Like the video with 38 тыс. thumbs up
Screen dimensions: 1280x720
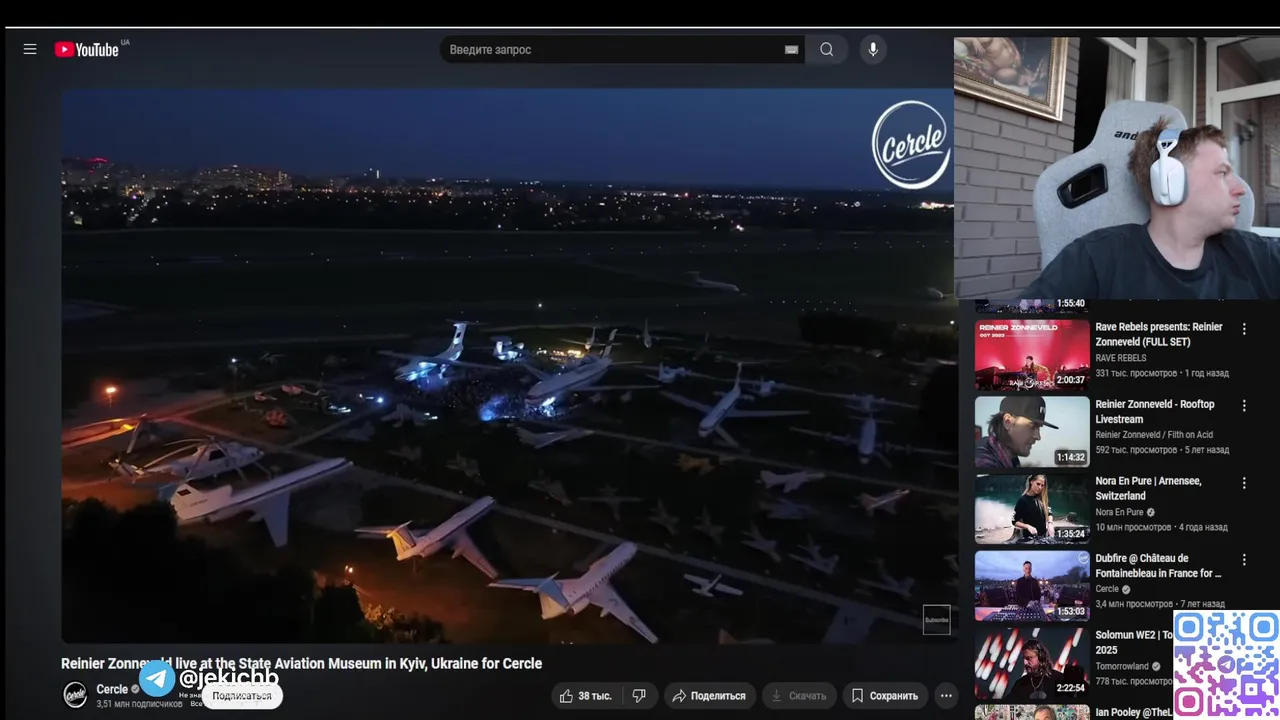586,696
